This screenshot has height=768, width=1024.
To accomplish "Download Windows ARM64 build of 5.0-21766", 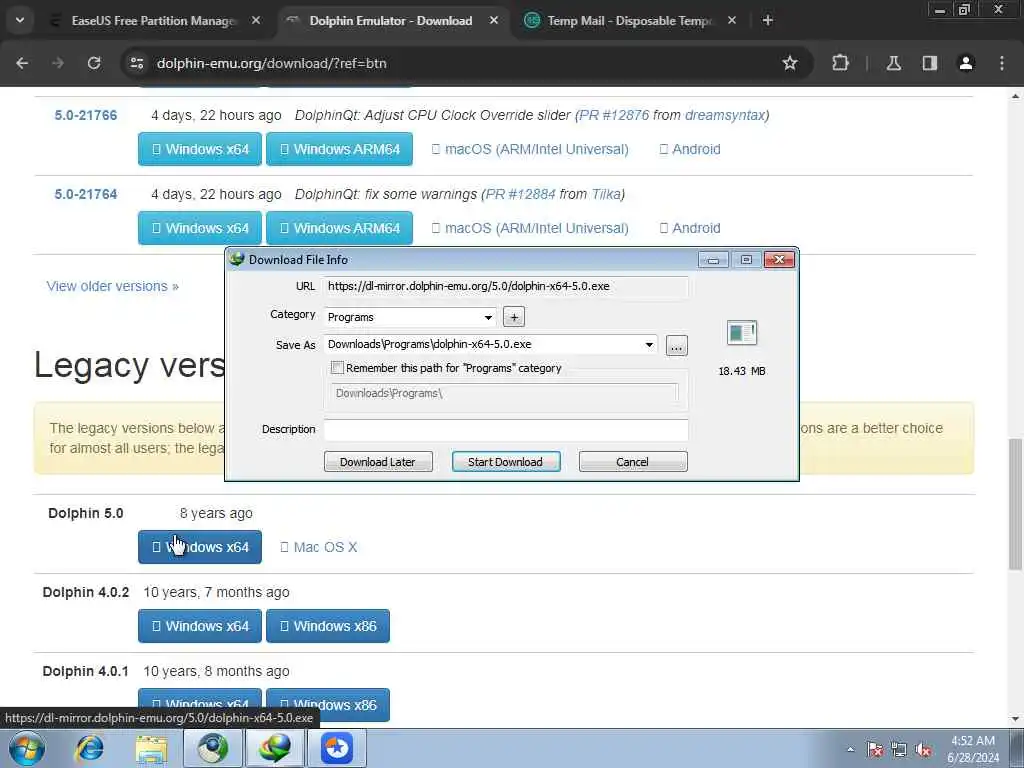I will pyautogui.click(x=340, y=149).
